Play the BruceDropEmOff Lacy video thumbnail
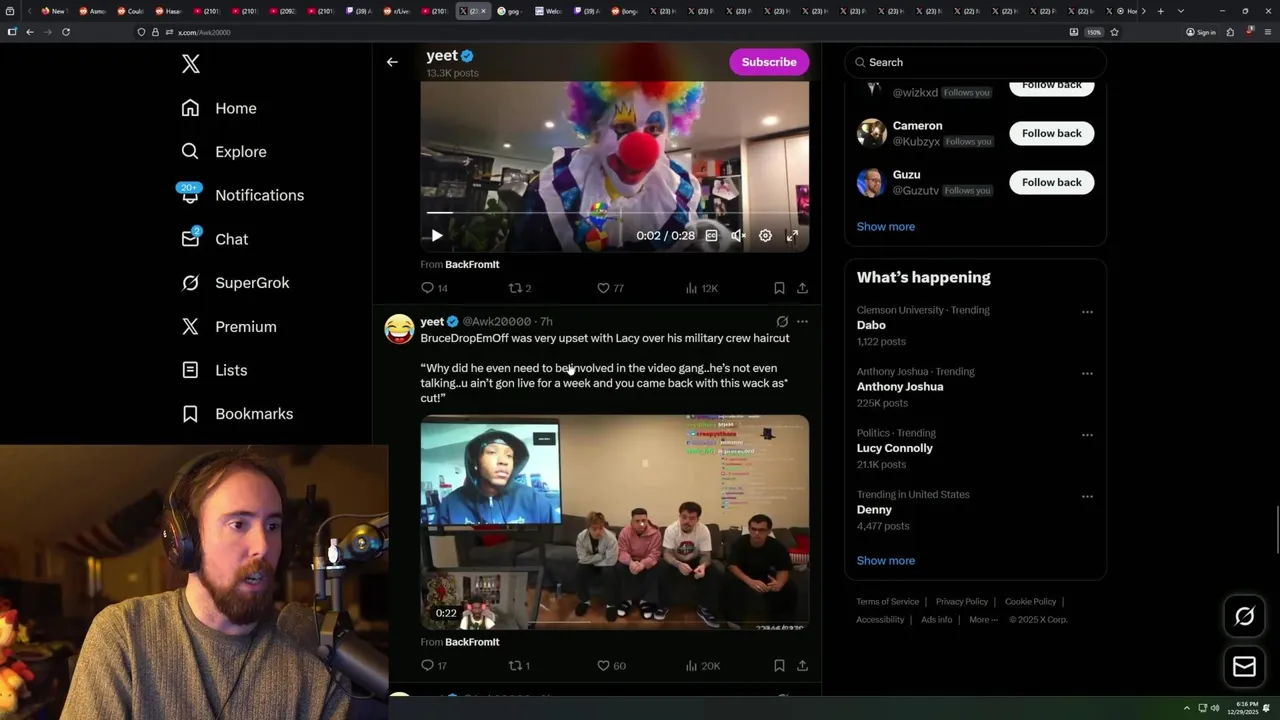The height and width of the screenshot is (720, 1280). pos(614,522)
